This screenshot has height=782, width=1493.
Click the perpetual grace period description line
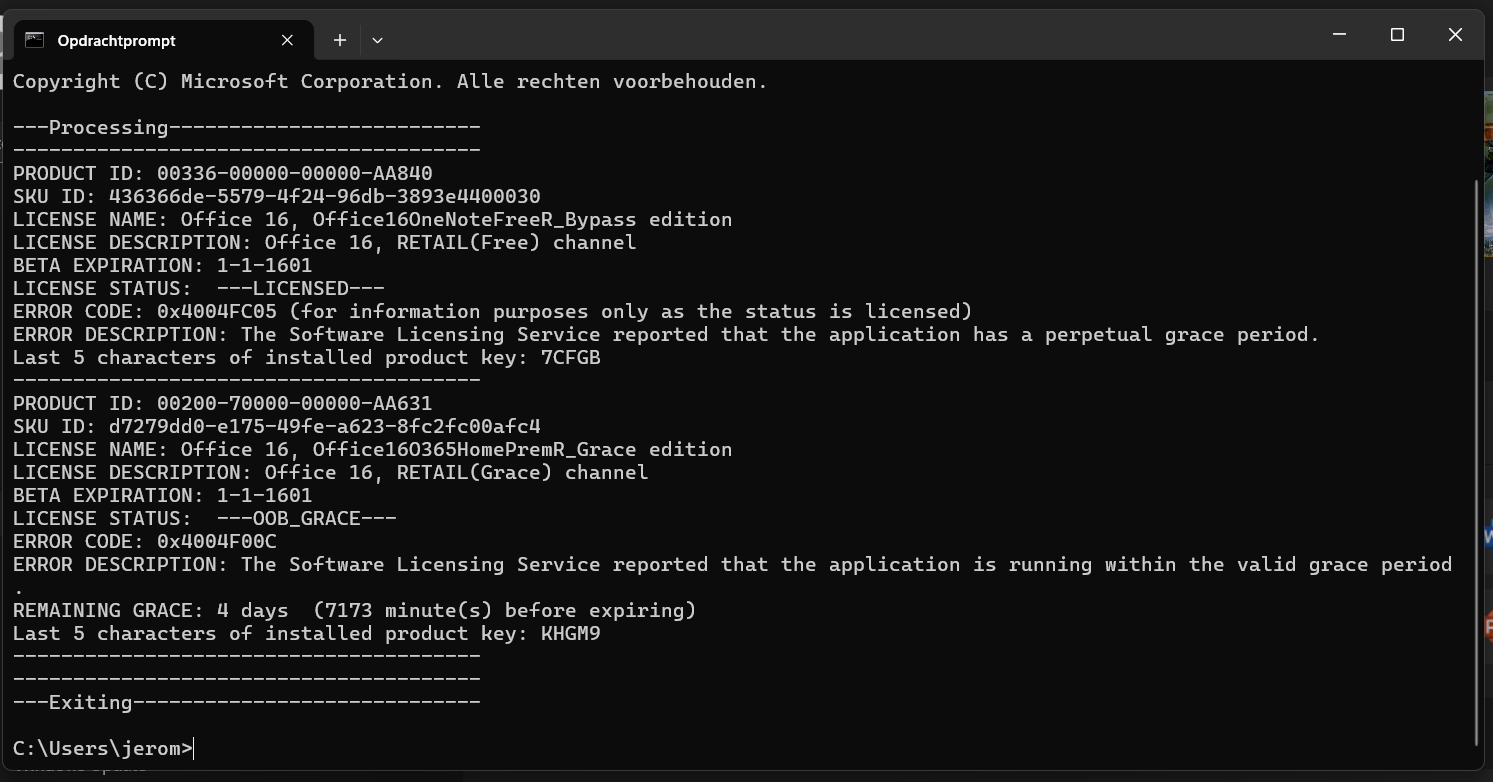click(x=667, y=334)
